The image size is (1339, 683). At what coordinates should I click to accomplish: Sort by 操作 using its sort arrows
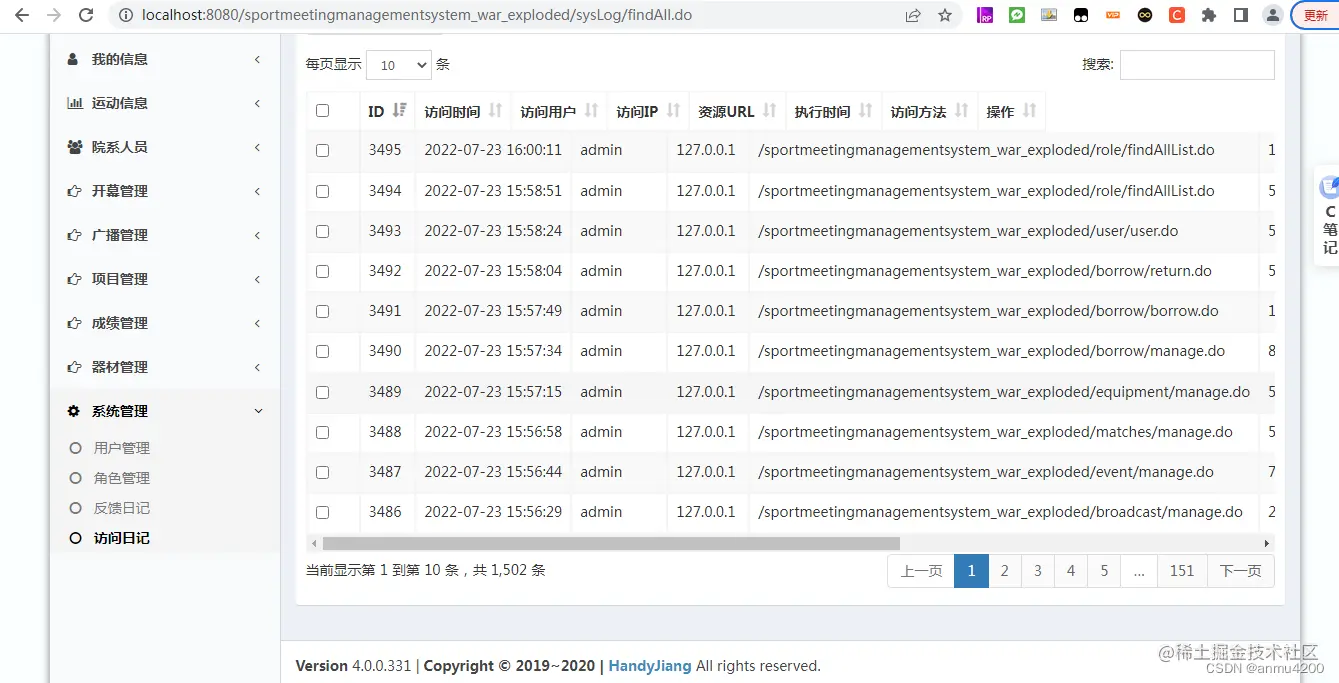1029,111
